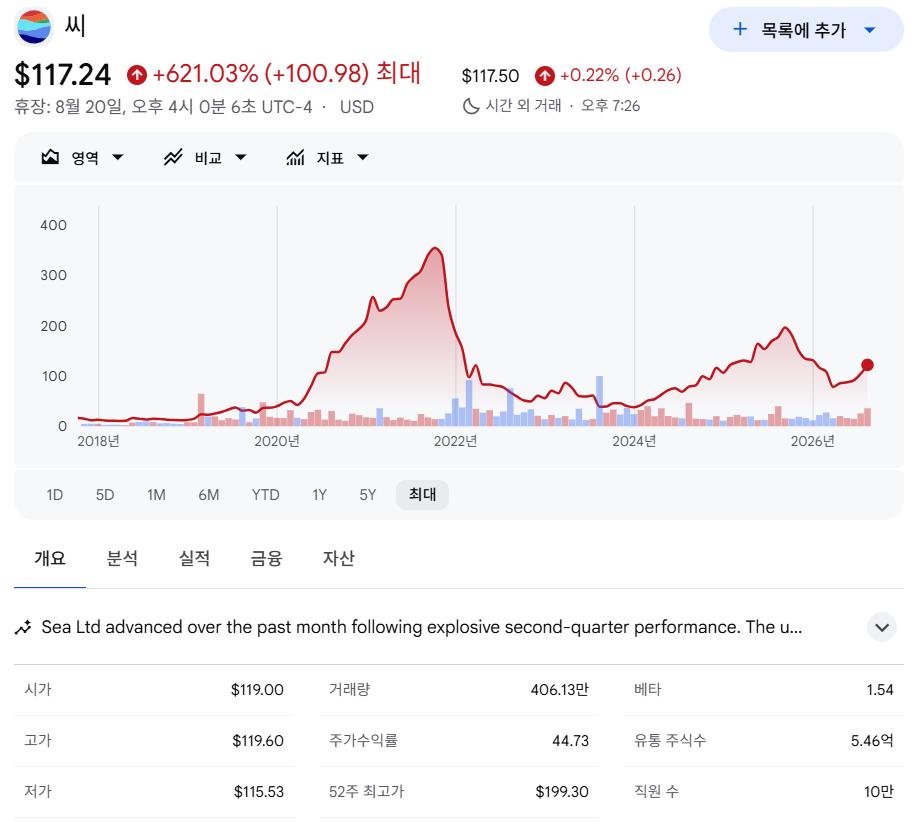Select the 5D time range
Image resolution: width=920 pixels, height=822 pixels.
(x=105, y=495)
